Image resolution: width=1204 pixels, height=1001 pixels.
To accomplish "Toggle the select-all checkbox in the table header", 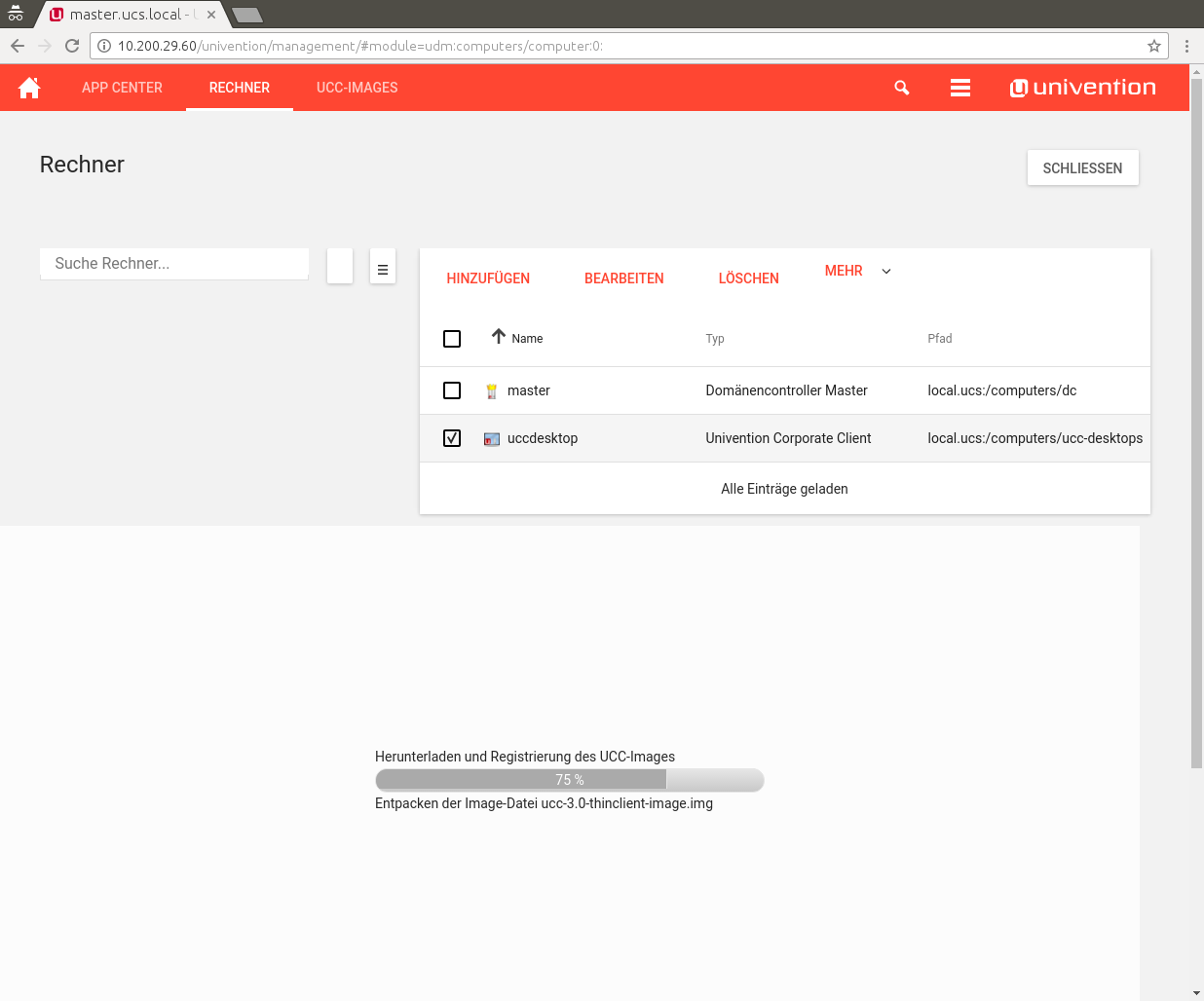I will coord(452,339).
